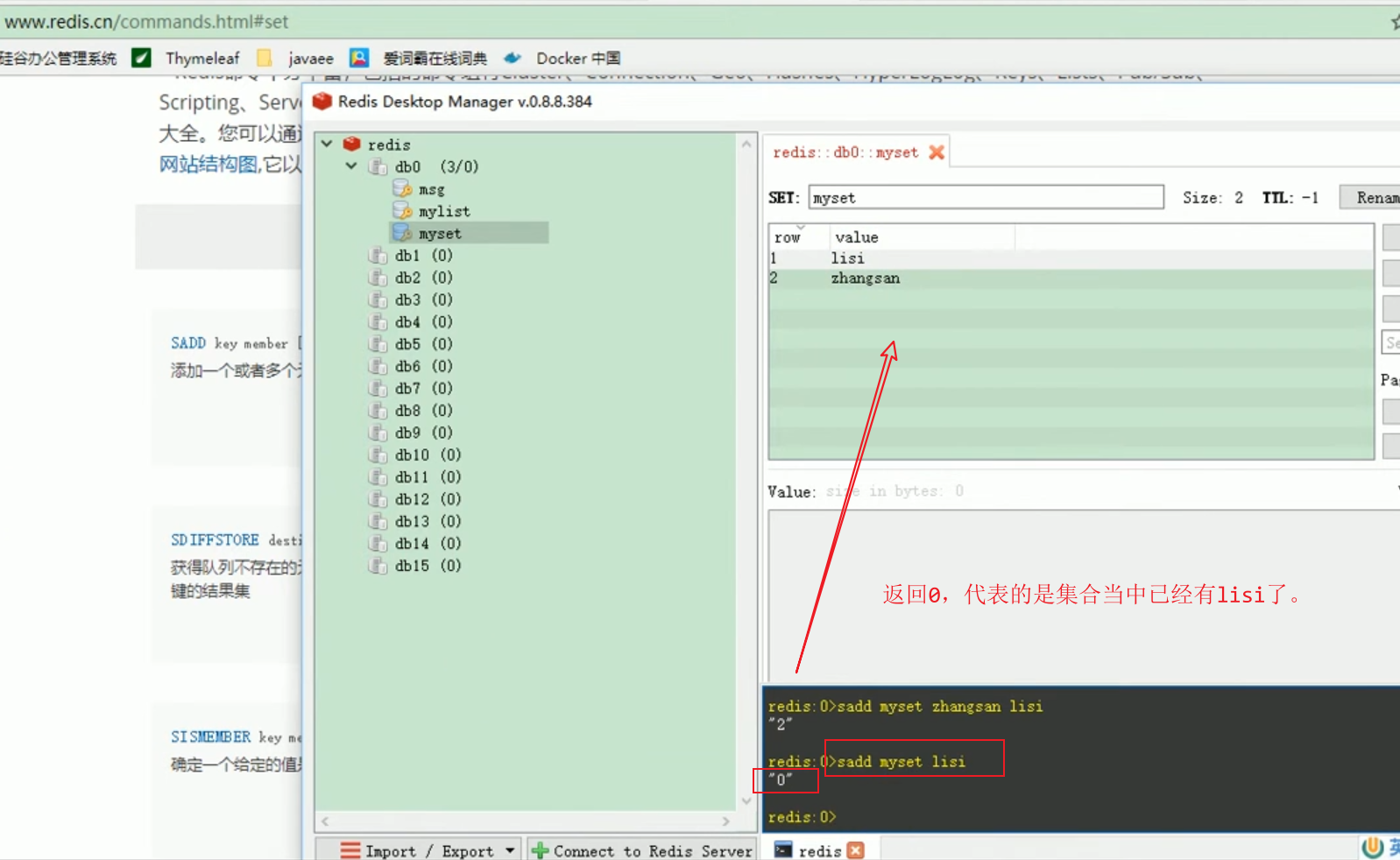Click the db6 database icon
This screenshot has width=1400, height=860.
(x=378, y=366)
